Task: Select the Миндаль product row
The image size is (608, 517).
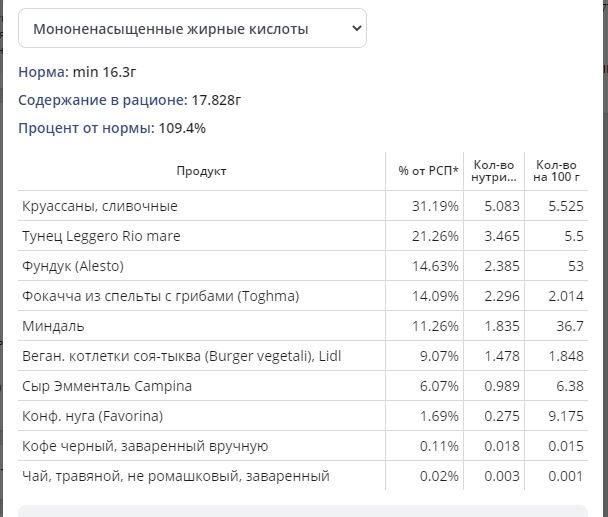Action: click(x=303, y=326)
